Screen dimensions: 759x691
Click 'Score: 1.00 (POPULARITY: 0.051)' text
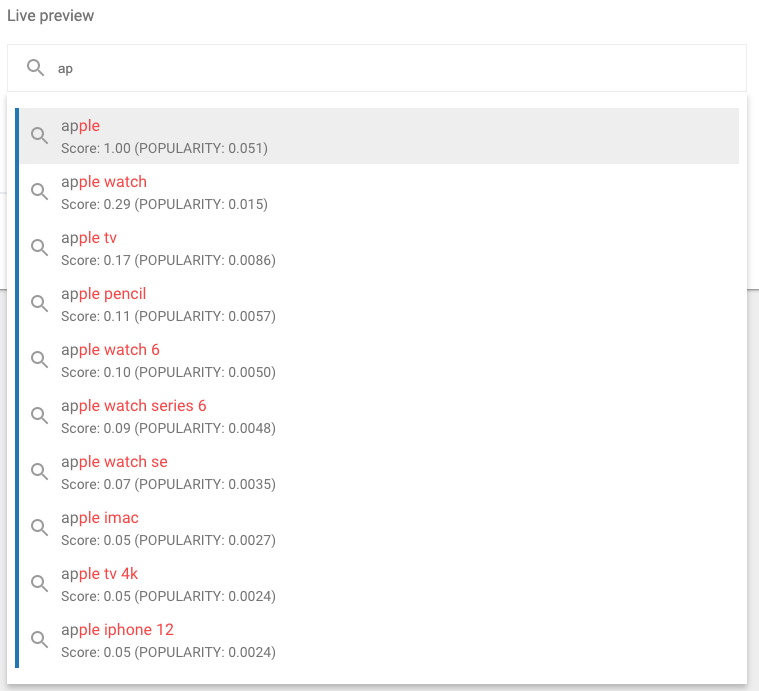pyautogui.click(x=165, y=148)
